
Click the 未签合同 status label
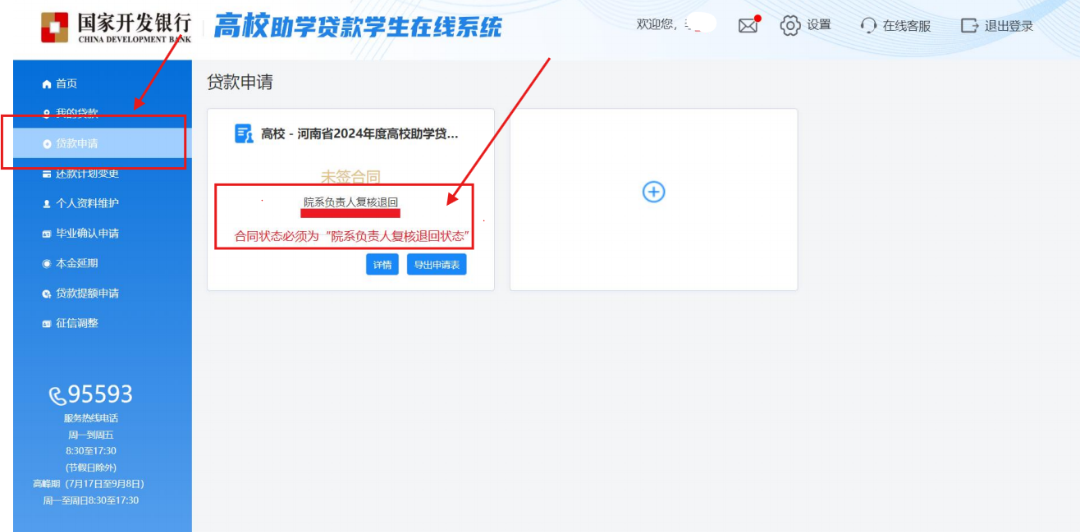click(x=351, y=177)
